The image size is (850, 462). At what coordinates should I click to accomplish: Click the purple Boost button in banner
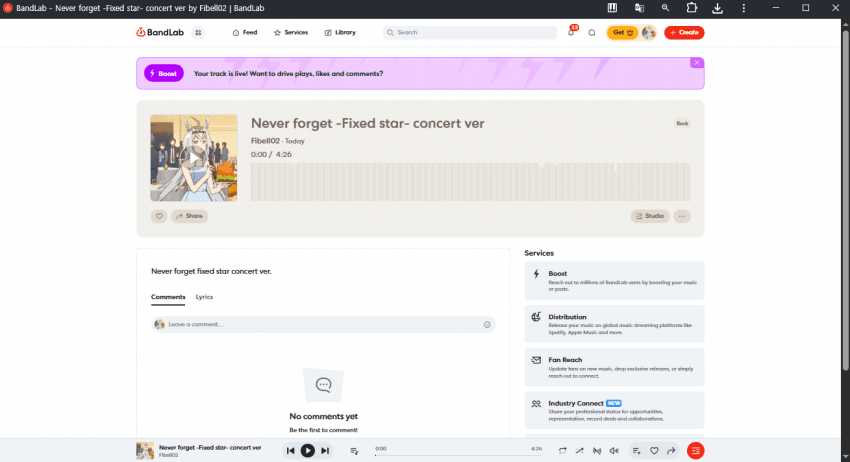click(x=164, y=73)
